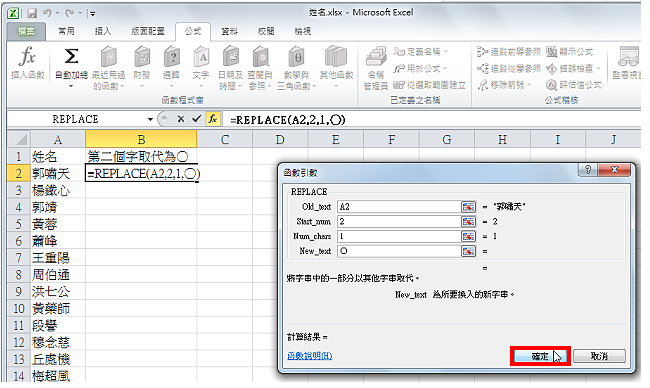Expand the AutoSum dropdown arrow

(x=71, y=86)
